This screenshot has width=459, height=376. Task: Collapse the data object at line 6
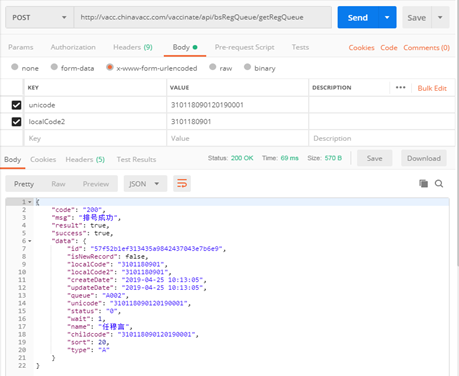[30, 241]
